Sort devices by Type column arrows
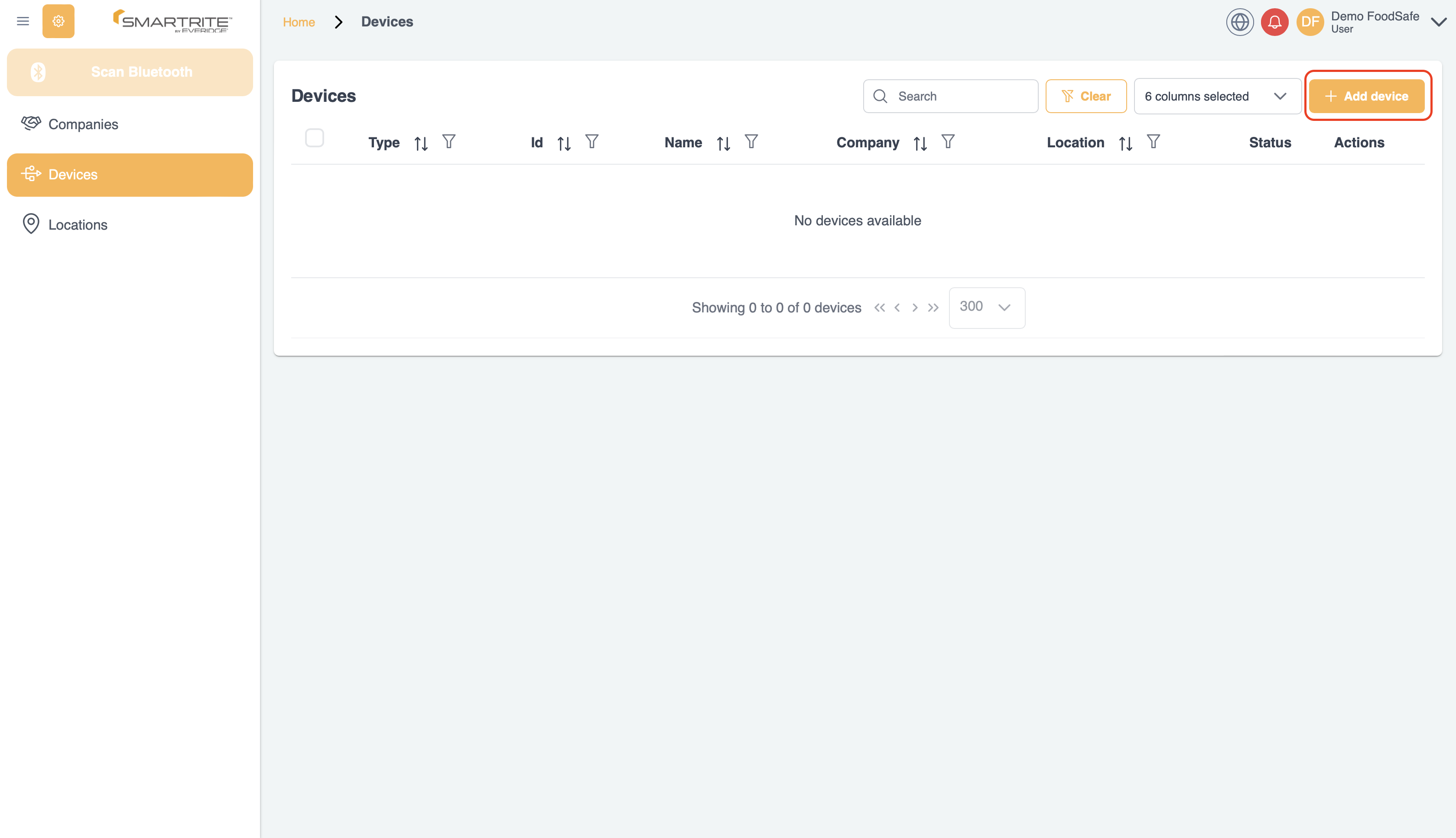Viewport: 1456px width, 838px height. tap(421, 143)
